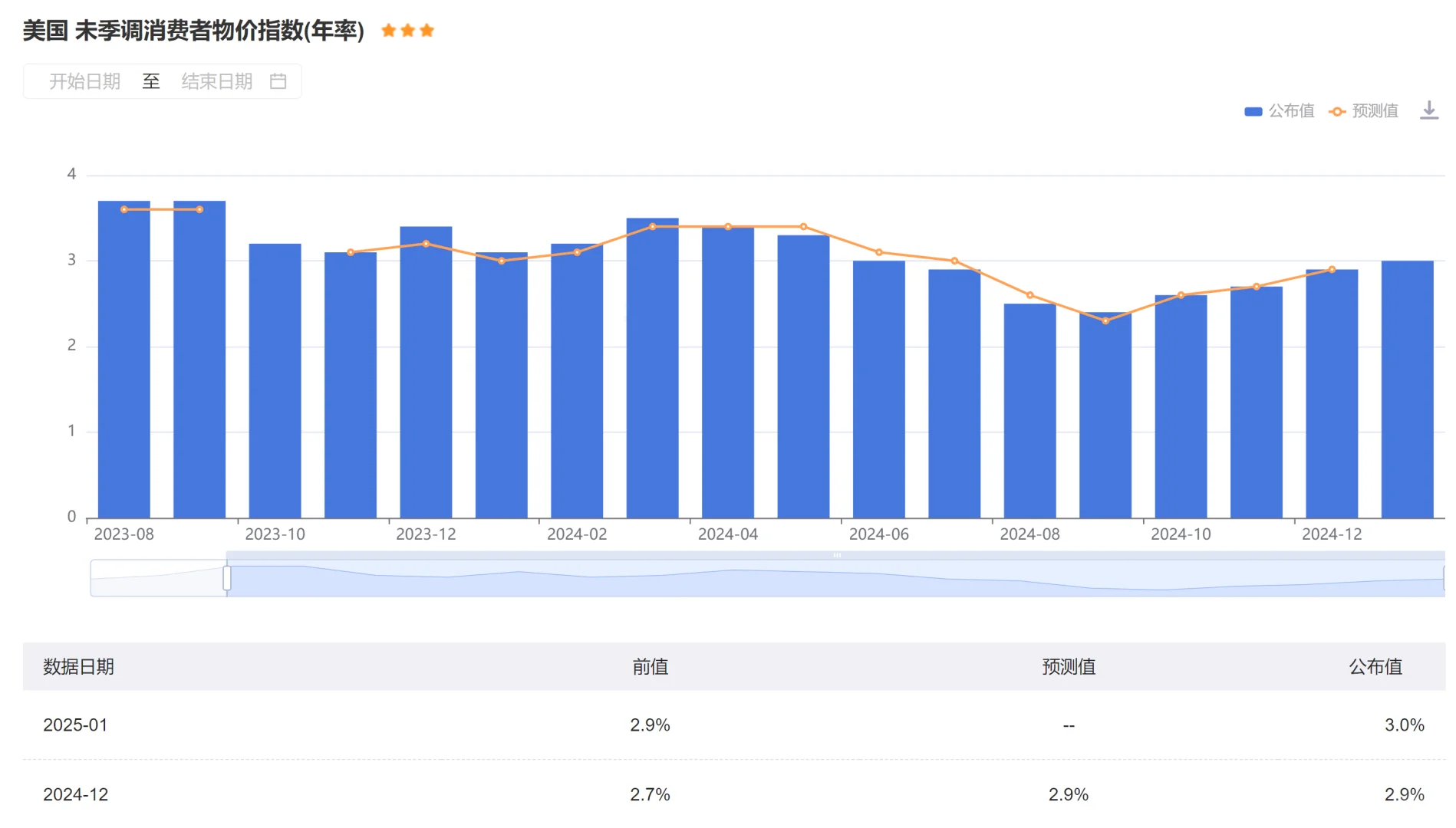Click the 2023-10 blue bar
This screenshot has width=1456, height=828.
click(x=275, y=381)
